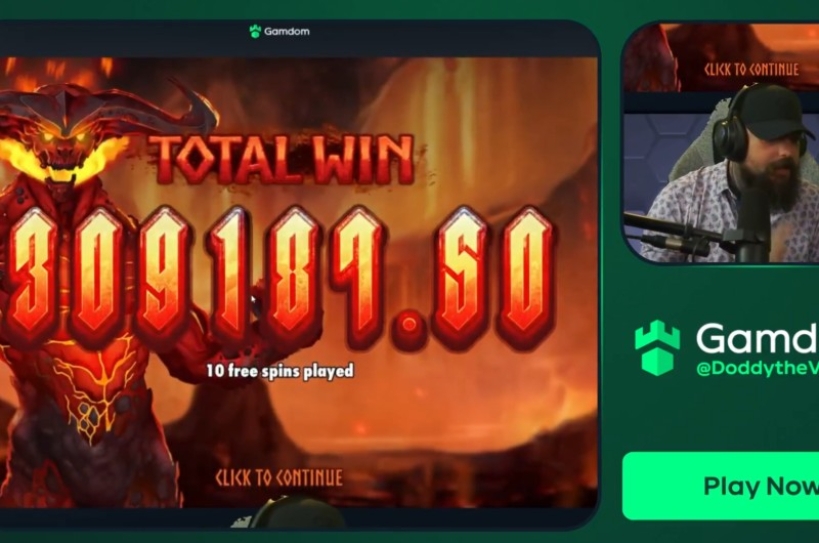Click the microphone in the webcam feed

click(752, 225)
